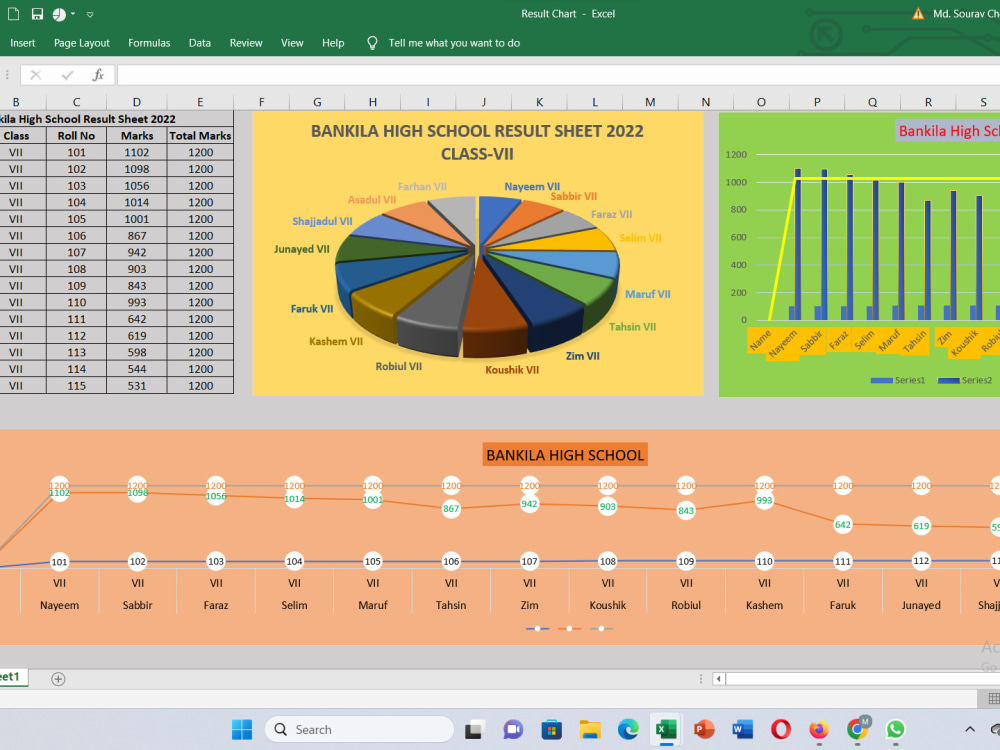Screen dimensions: 1000x750
Task: Open dropdown arrow beside pie chart icon
Action: [x=73, y=14]
